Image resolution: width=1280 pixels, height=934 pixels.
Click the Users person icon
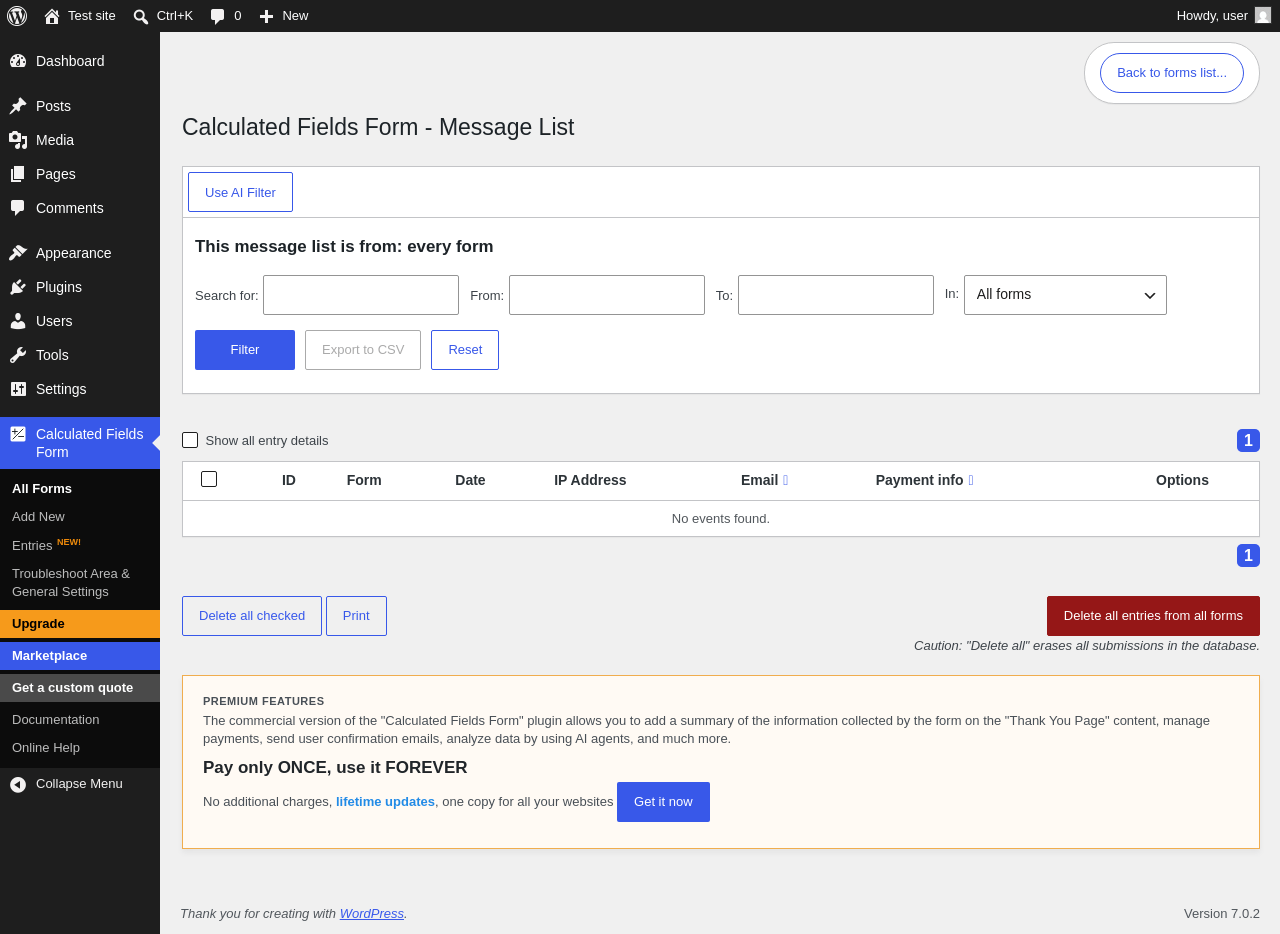pos(18,321)
